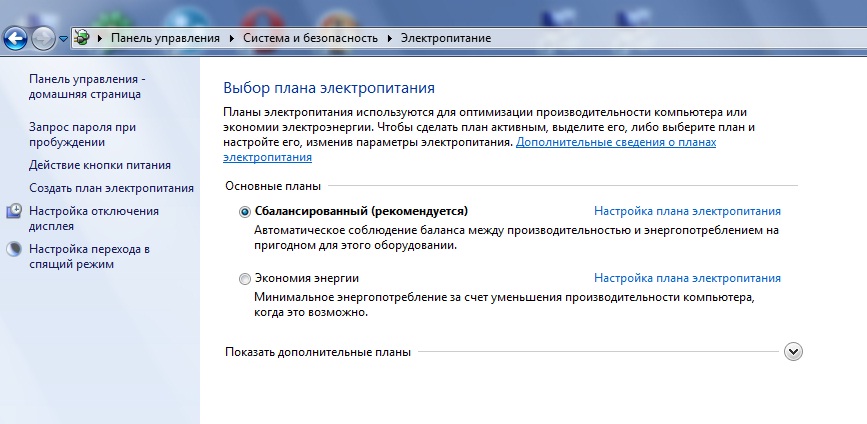Click the Электропитание breadcrumb
This screenshot has width=867, height=424.
pos(446,38)
